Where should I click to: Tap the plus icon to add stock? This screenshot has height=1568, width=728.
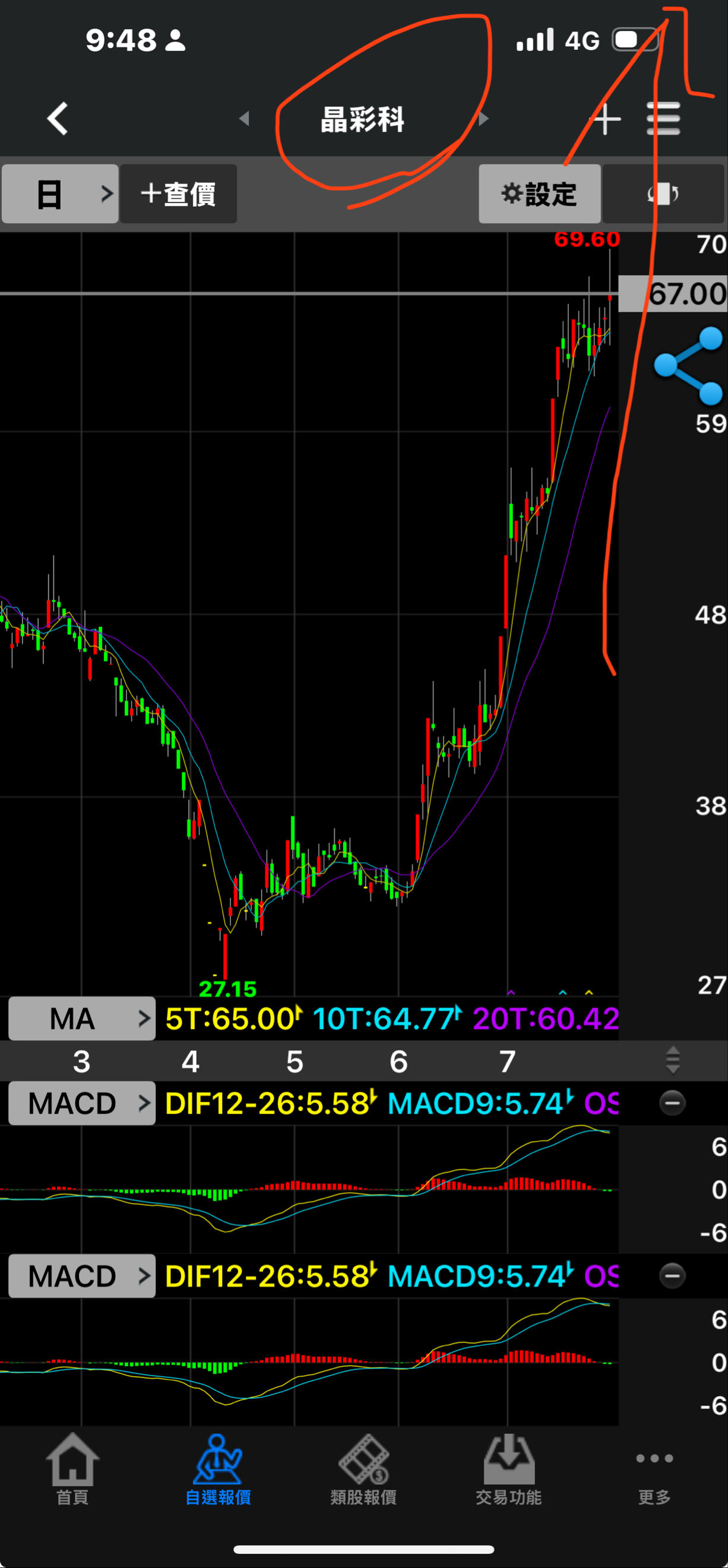606,119
